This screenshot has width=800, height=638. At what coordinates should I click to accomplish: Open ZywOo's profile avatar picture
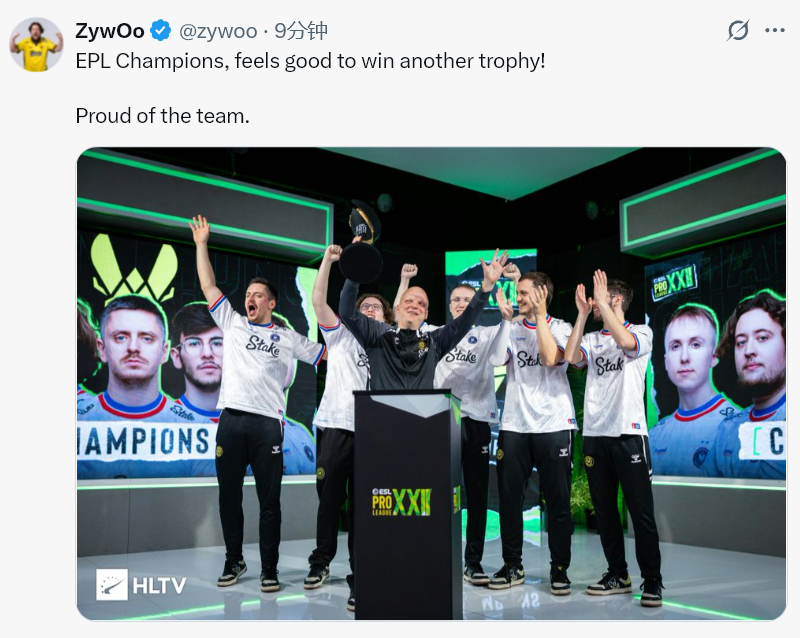[36, 44]
